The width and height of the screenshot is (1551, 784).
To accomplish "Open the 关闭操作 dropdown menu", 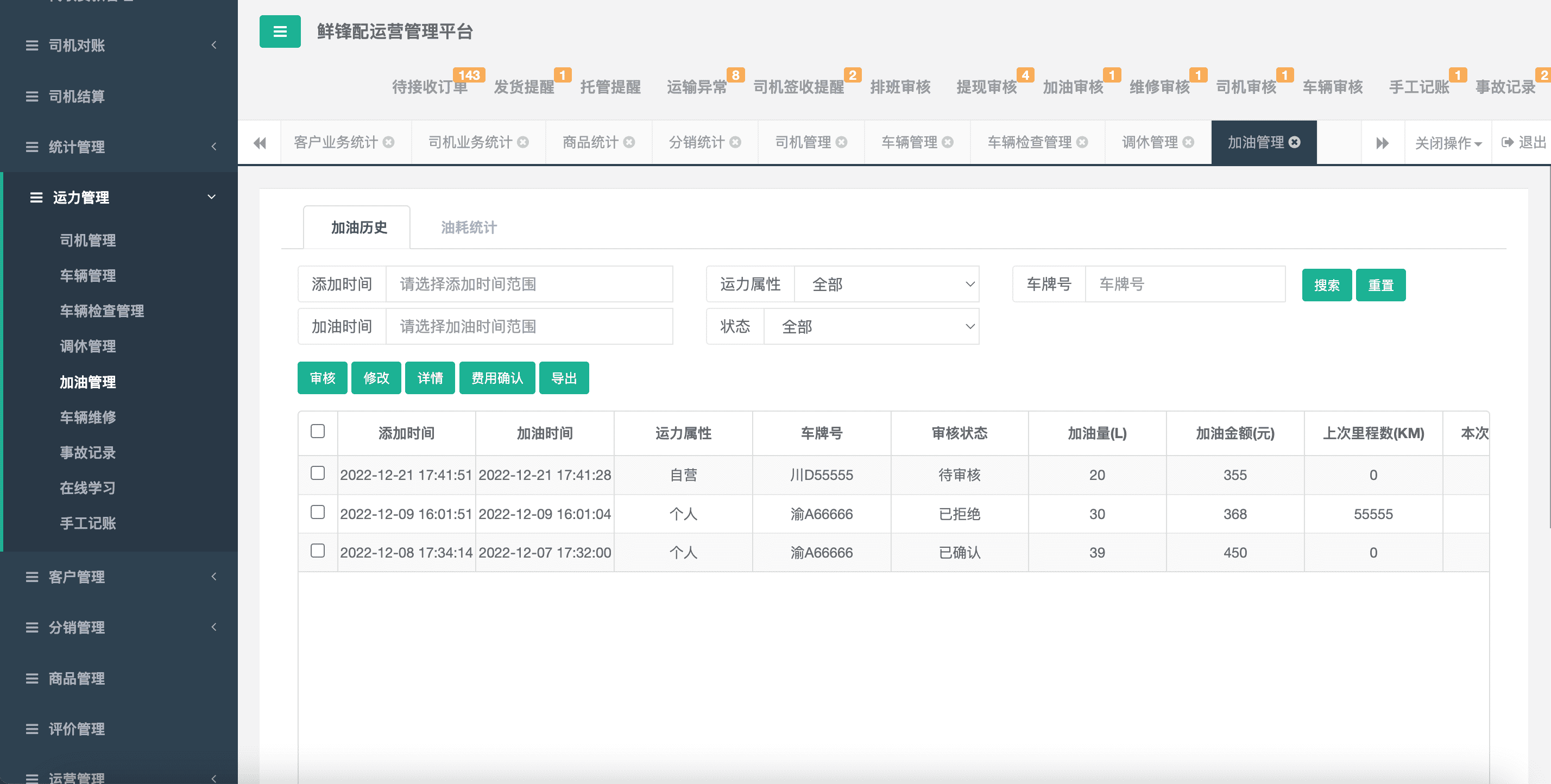I will [x=1448, y=143].
